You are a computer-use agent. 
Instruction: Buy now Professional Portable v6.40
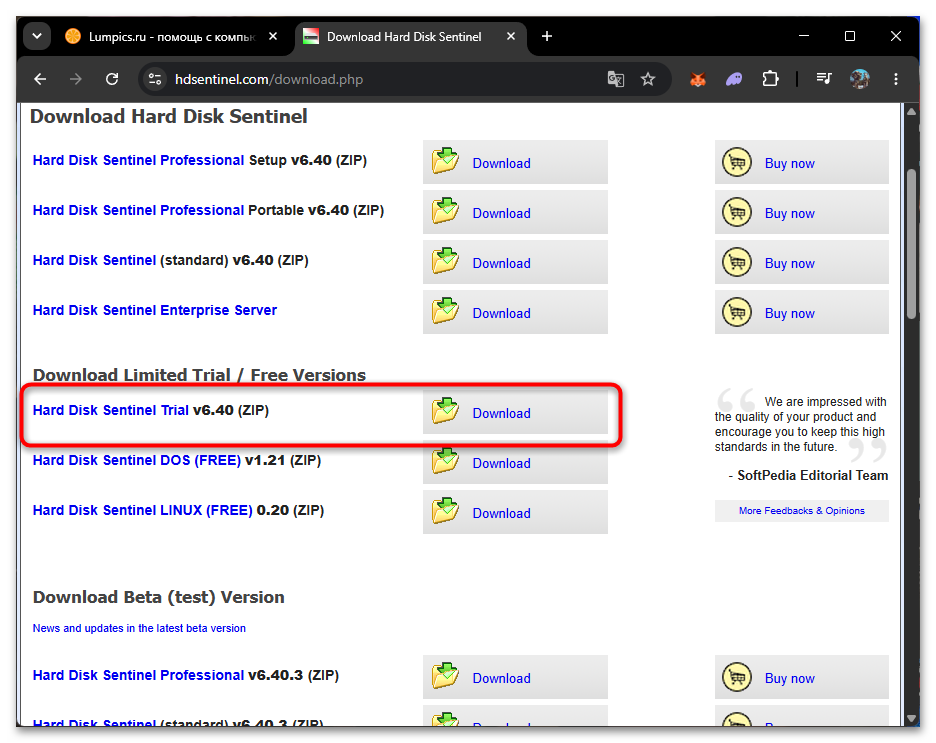[802, 212]
